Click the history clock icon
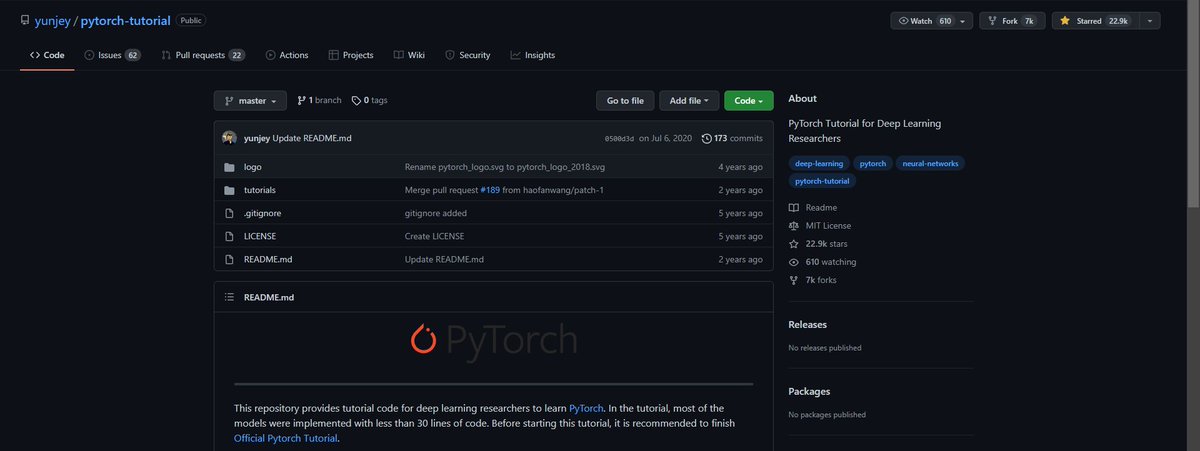Image resolution: width=1200 pixels, height=451 pixels. [707, 138]
